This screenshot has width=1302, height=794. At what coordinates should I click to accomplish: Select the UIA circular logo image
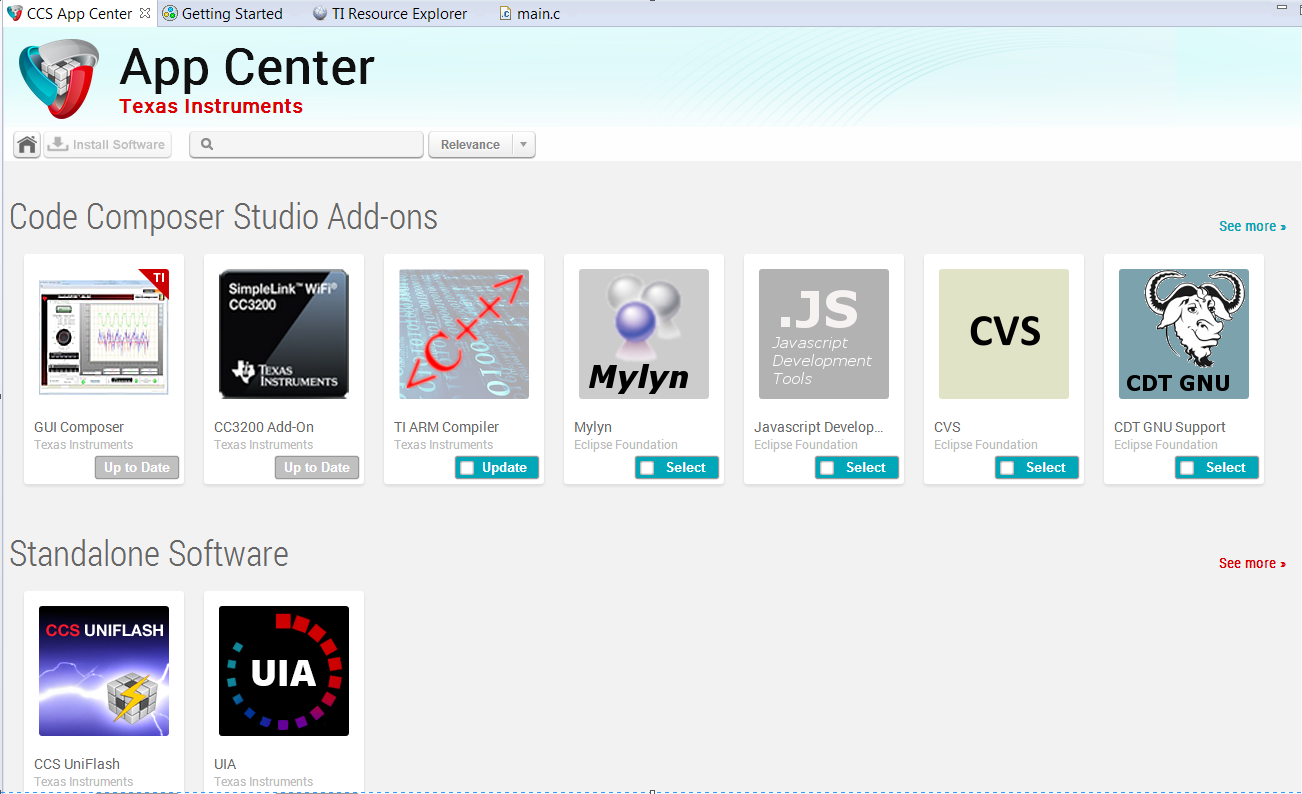coord(284,671)
